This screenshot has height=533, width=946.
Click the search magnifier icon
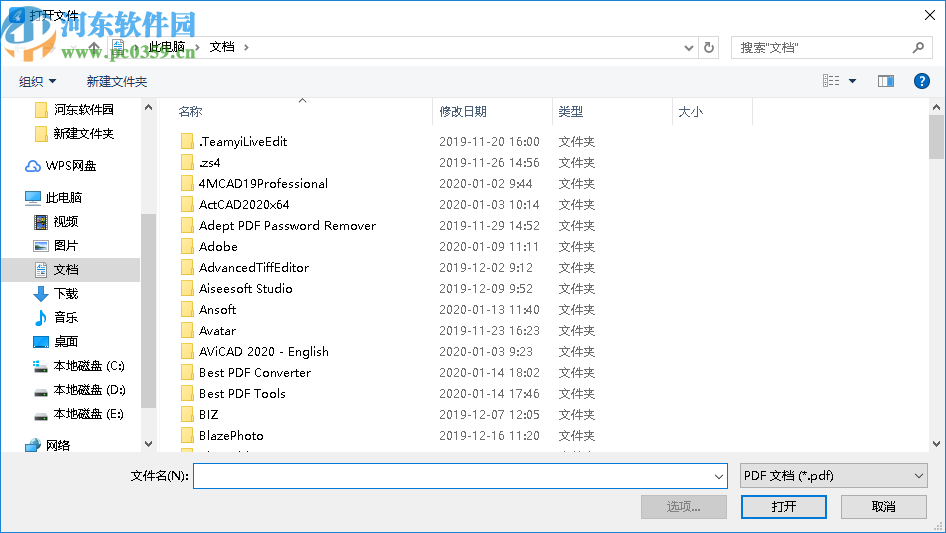click(x=918, y=47)
